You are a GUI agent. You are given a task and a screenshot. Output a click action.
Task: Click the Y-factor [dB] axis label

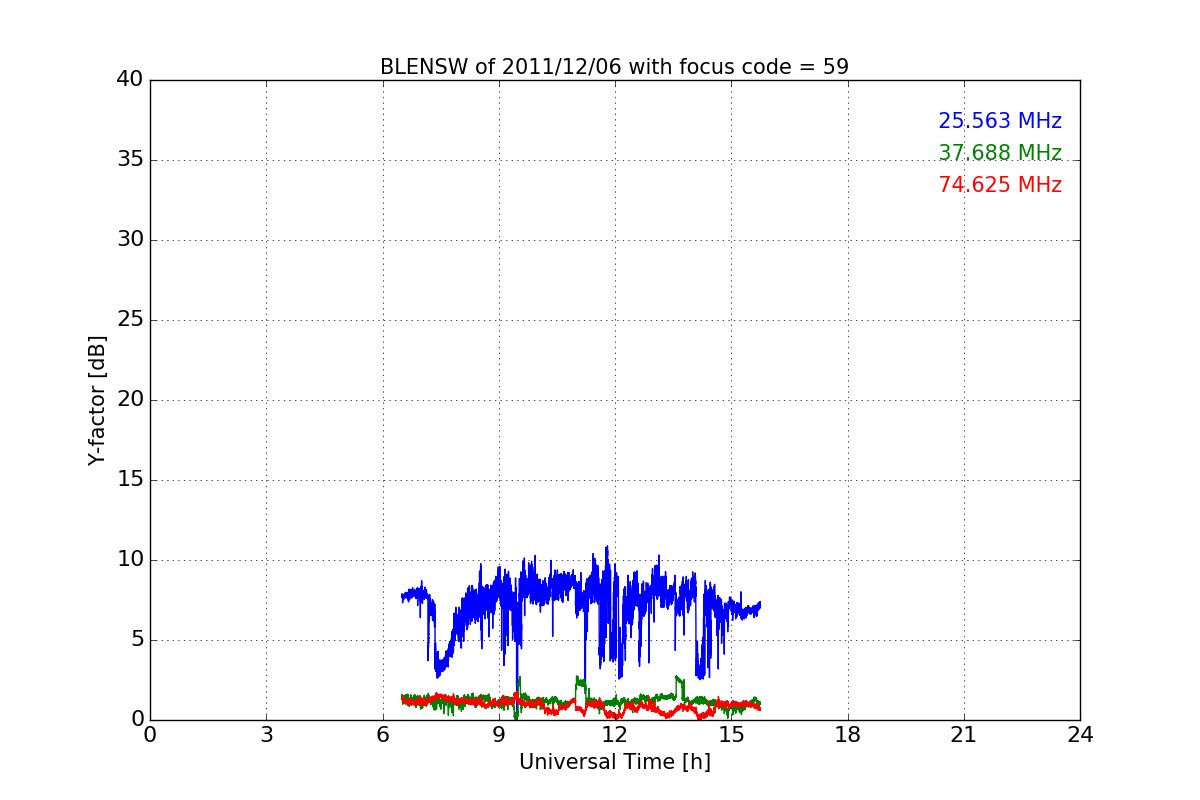[97, 400]
